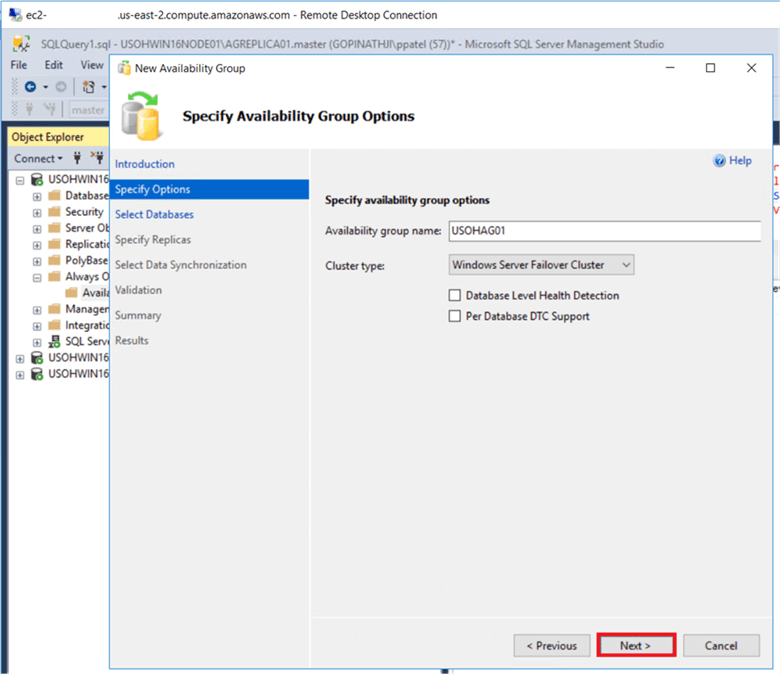The image size is (780, 674).
Task: Click the top USOHWIN16 server icon
Action: tap(37, 179)
